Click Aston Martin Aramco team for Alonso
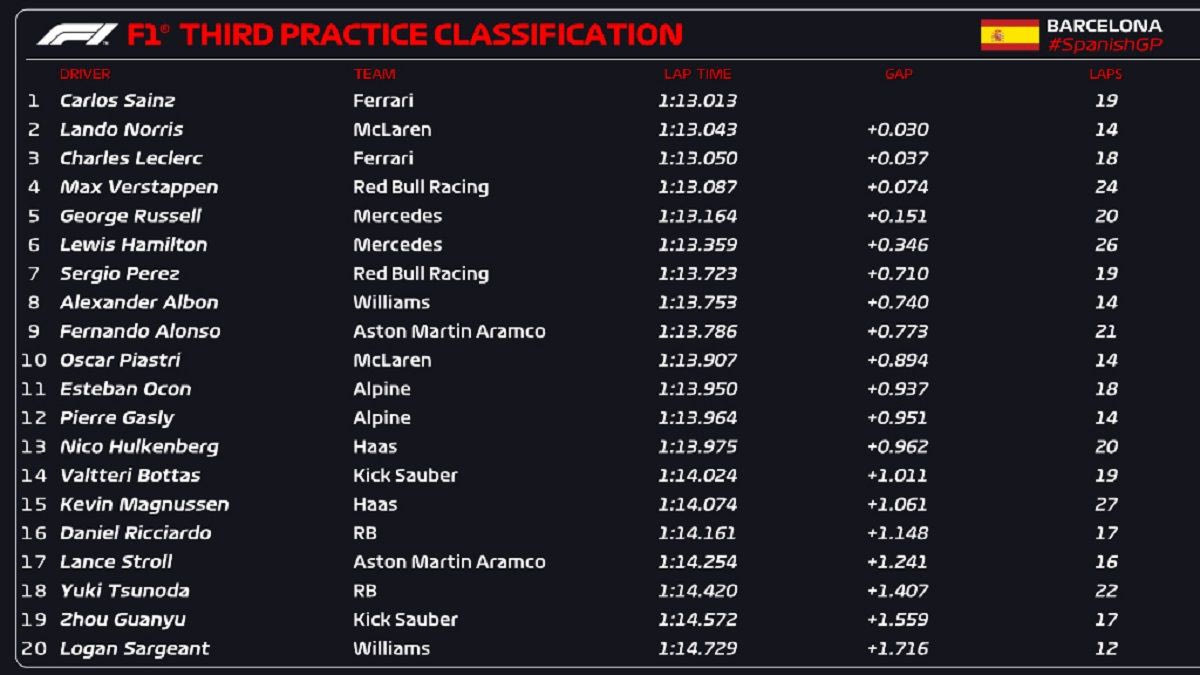 (x=449, y=332)
